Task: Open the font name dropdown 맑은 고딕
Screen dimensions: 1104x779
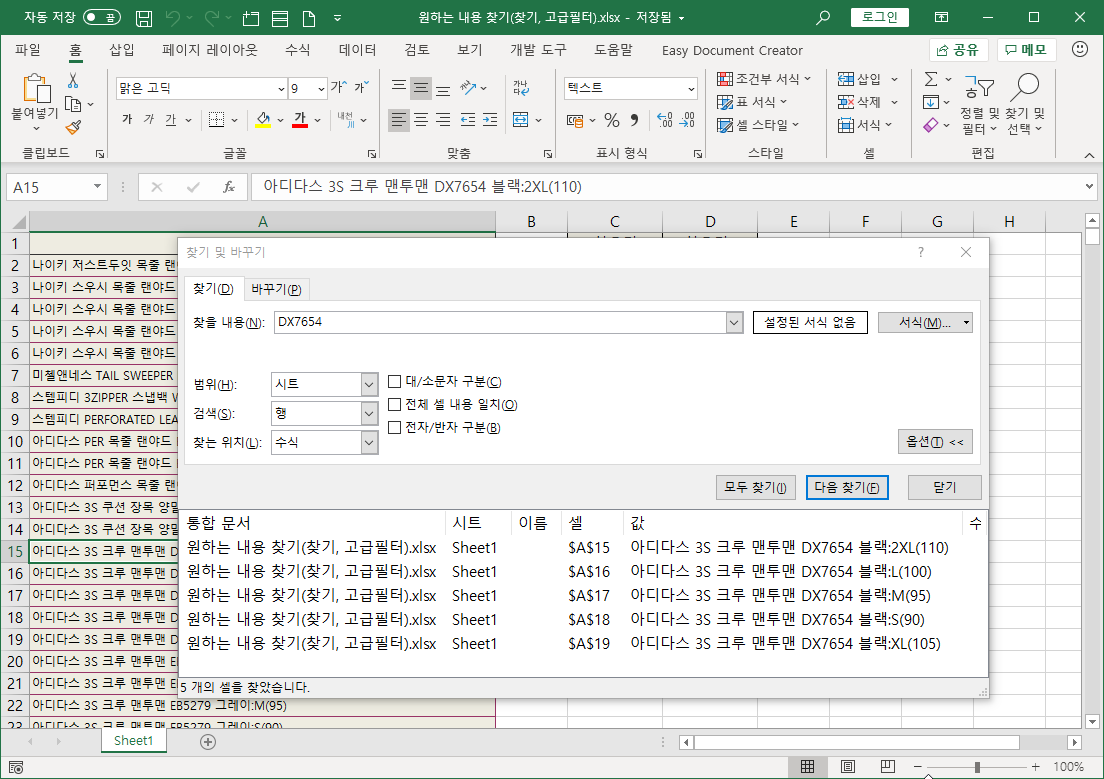Action: click(281, 89)
